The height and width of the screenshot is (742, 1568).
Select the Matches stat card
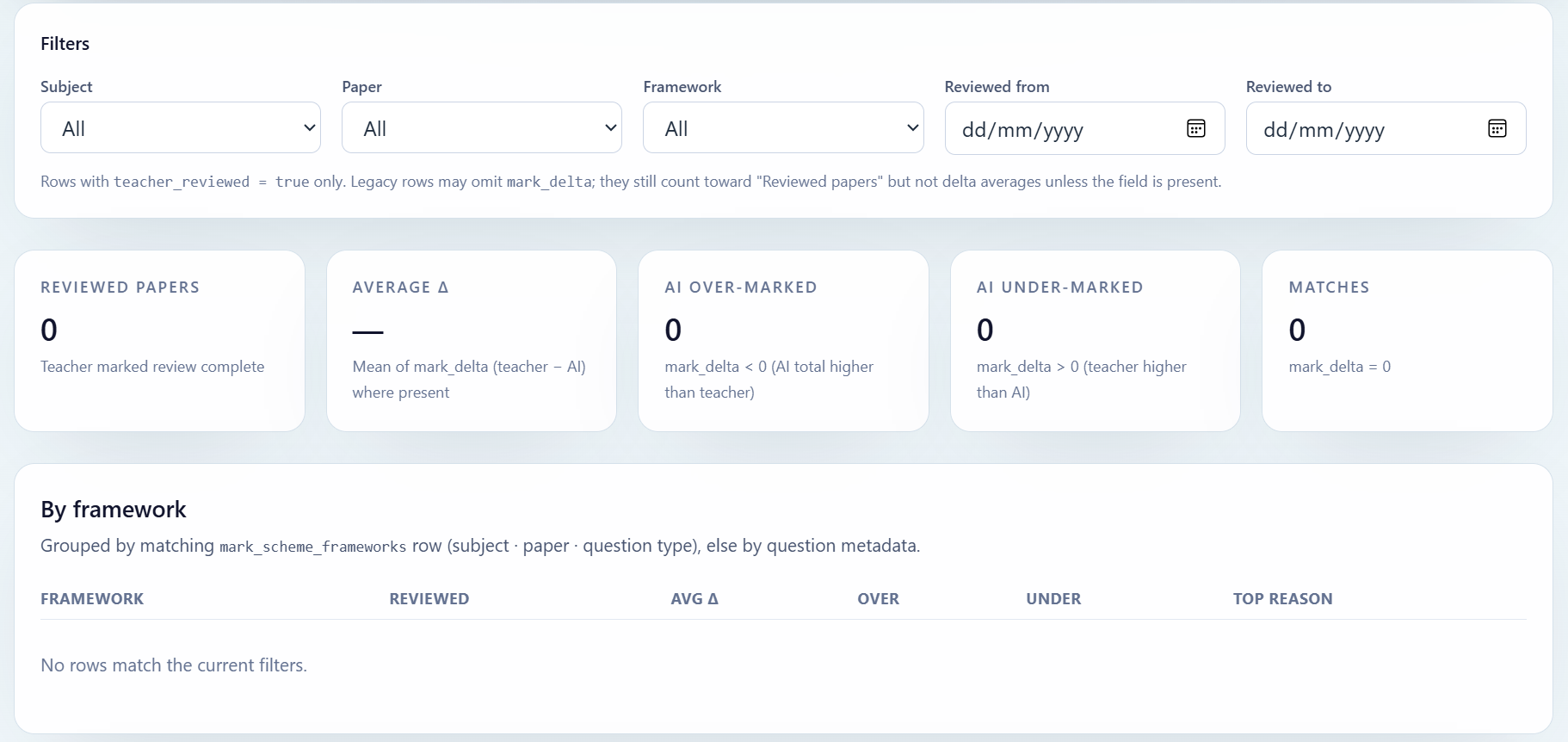(x=1406, y=341)
